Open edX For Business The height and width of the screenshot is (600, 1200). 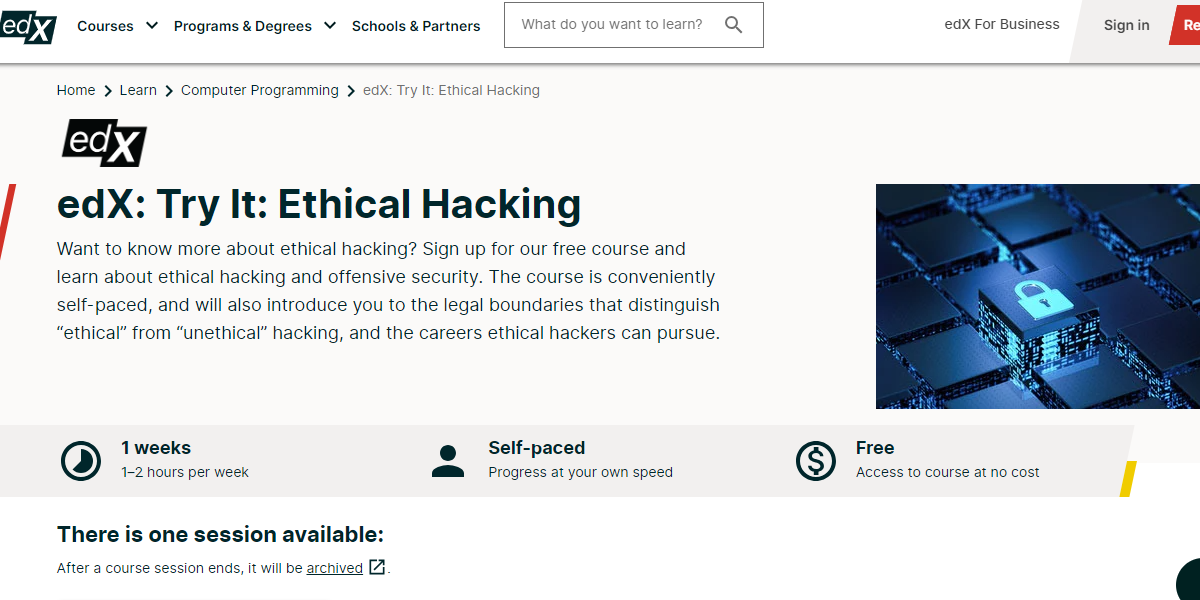tap(1001, 24)
